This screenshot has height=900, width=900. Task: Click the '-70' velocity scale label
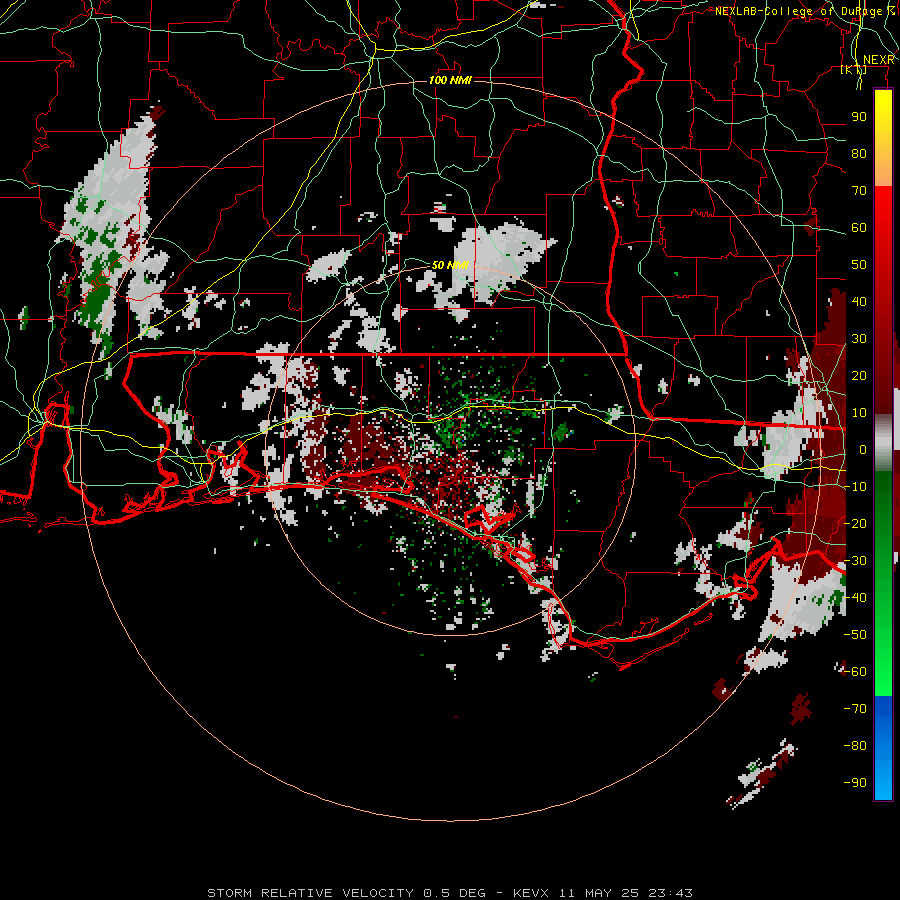[855, 708]
